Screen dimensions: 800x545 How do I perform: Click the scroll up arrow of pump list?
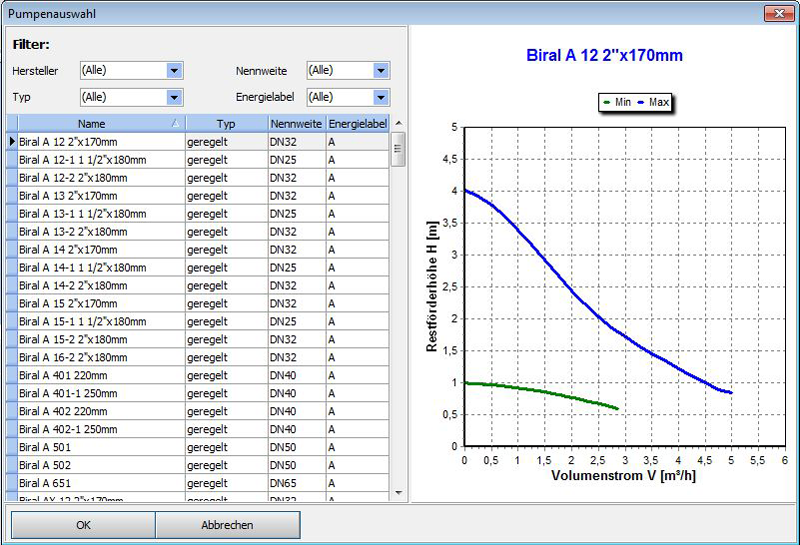[x=399, y=123]
